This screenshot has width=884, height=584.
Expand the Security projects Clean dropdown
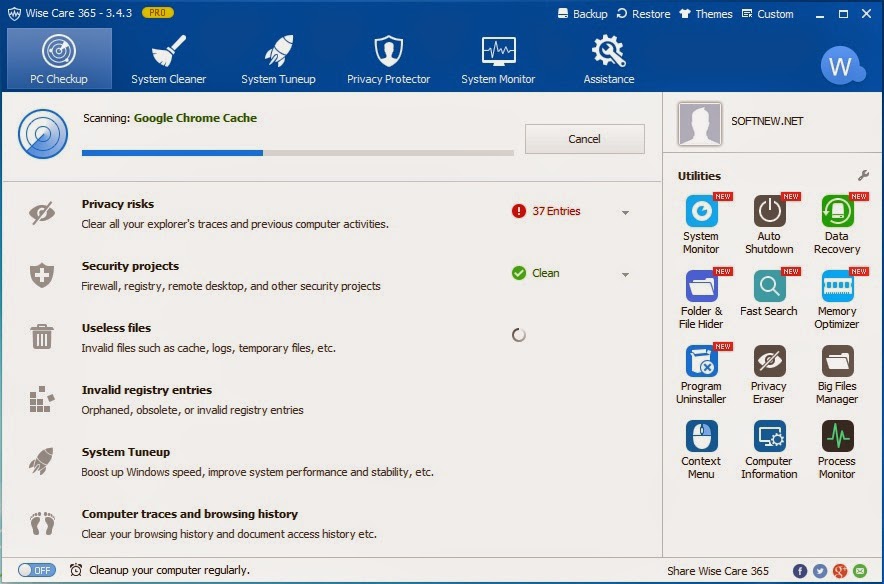tap(625, 275)
